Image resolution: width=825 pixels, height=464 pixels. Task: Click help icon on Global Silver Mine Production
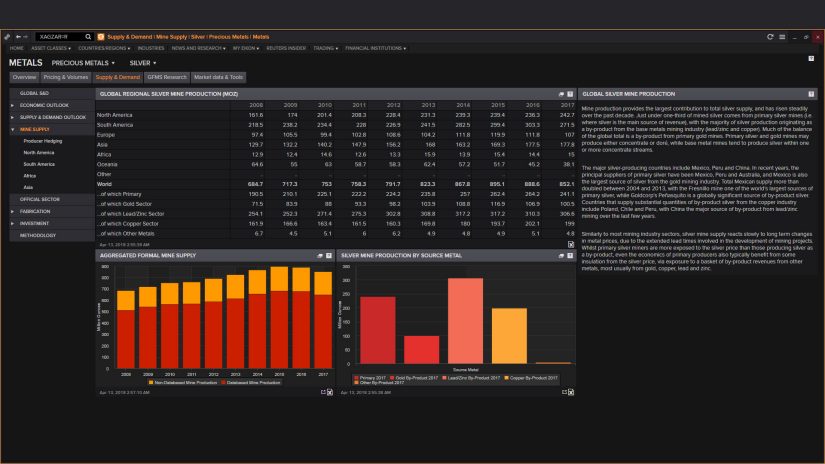[x=811, y=94]
